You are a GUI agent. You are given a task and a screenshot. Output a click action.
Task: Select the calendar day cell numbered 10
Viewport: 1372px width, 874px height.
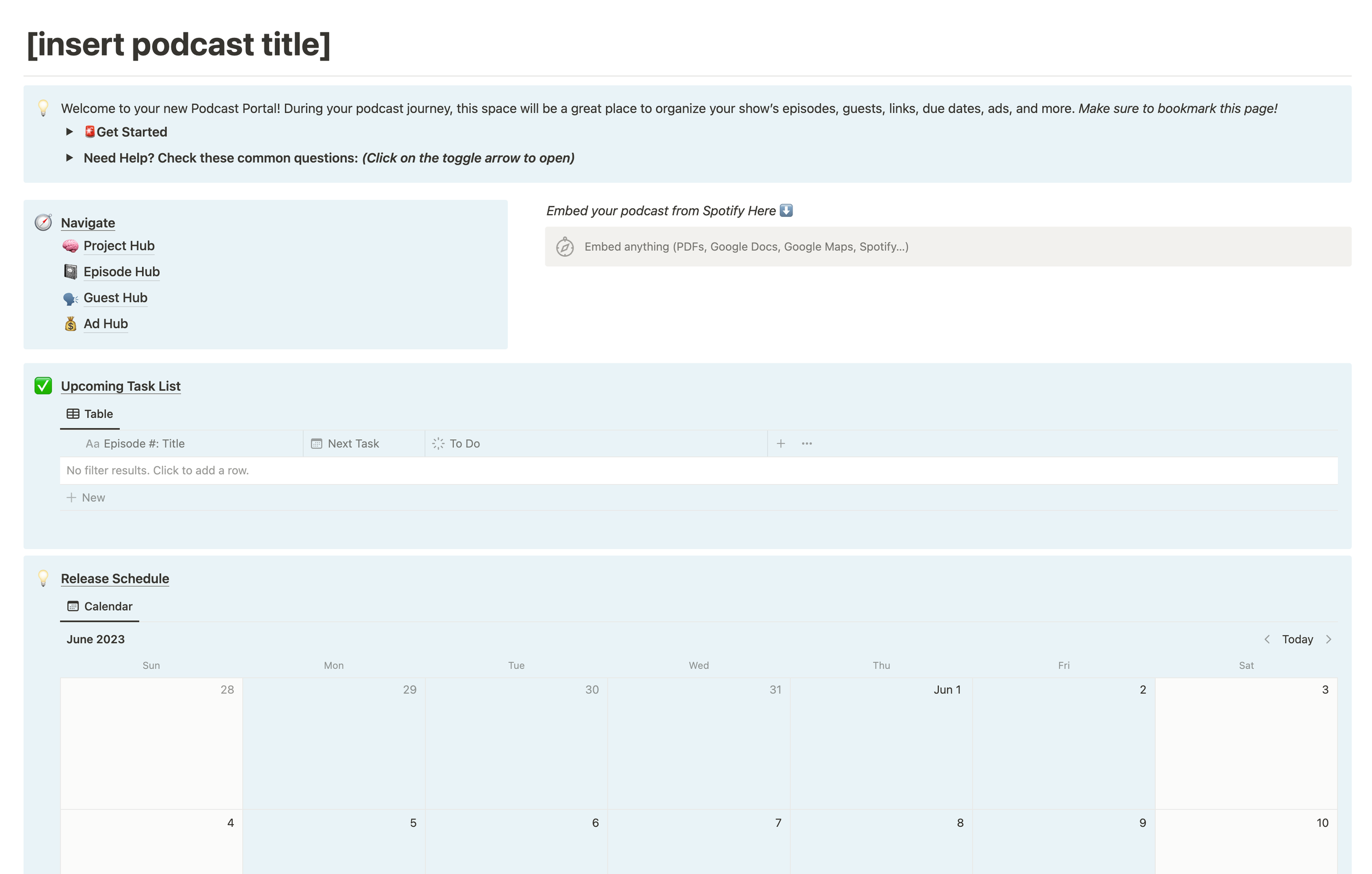[x=1246, y=842]
